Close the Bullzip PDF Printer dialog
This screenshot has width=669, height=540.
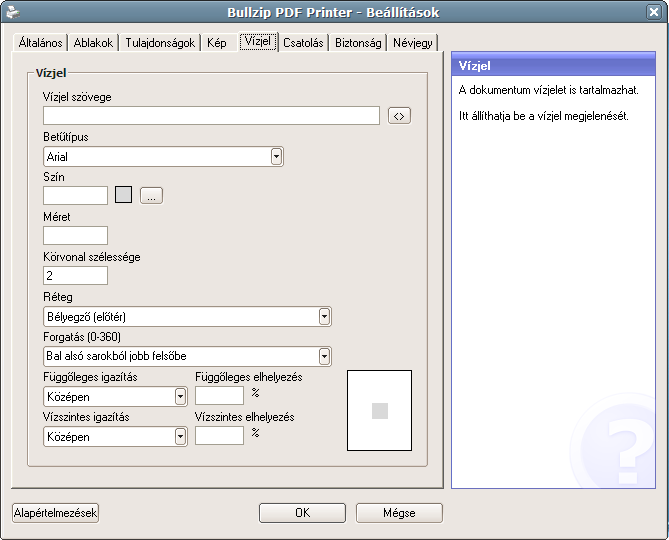click(653, 12)
